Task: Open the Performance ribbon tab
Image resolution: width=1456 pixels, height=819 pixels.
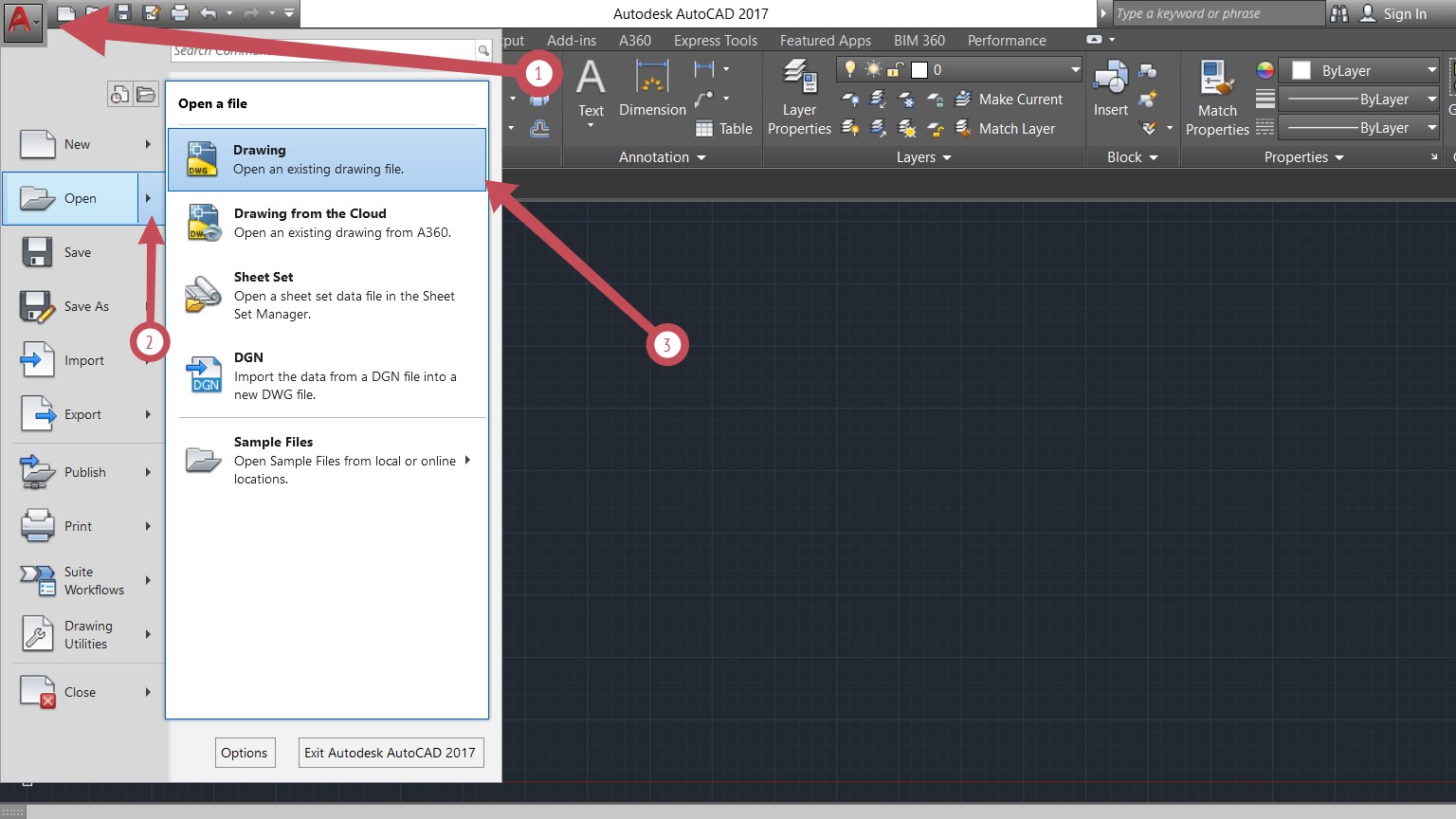Action: (x=1007, y=41)
